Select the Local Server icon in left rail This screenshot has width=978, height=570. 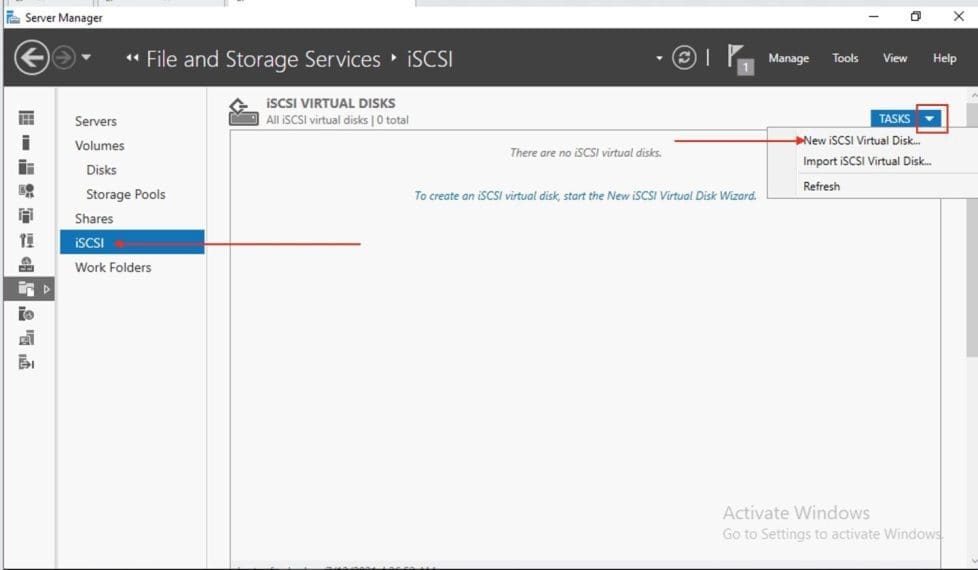coord(27,142)
